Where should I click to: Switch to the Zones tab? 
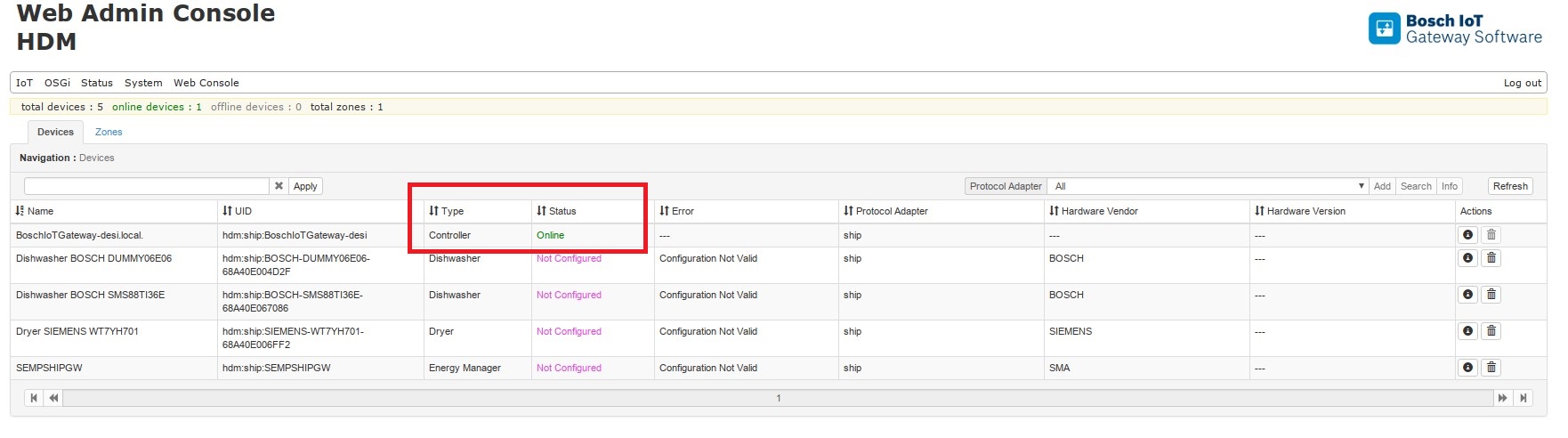109,132
